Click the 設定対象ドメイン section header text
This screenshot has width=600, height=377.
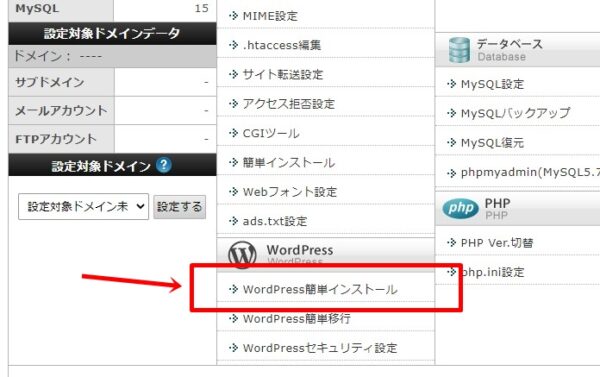[101, 166]
